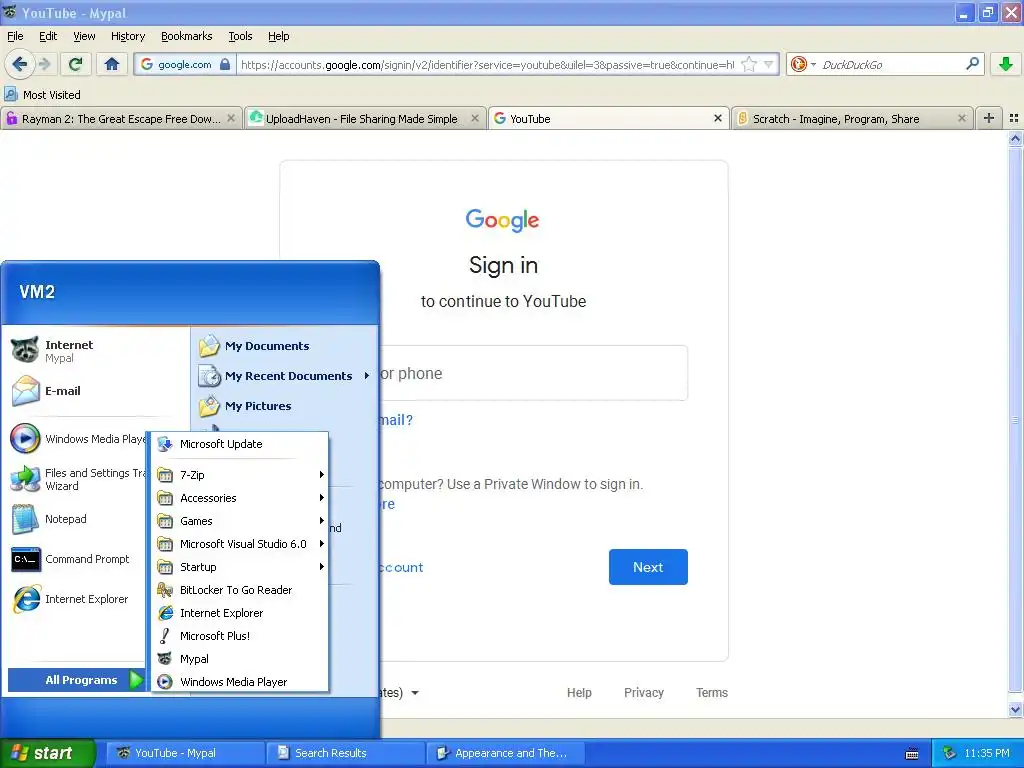Click All Programs button
1024x768 pixels.
pyautogui.click(x=77, y=680)
